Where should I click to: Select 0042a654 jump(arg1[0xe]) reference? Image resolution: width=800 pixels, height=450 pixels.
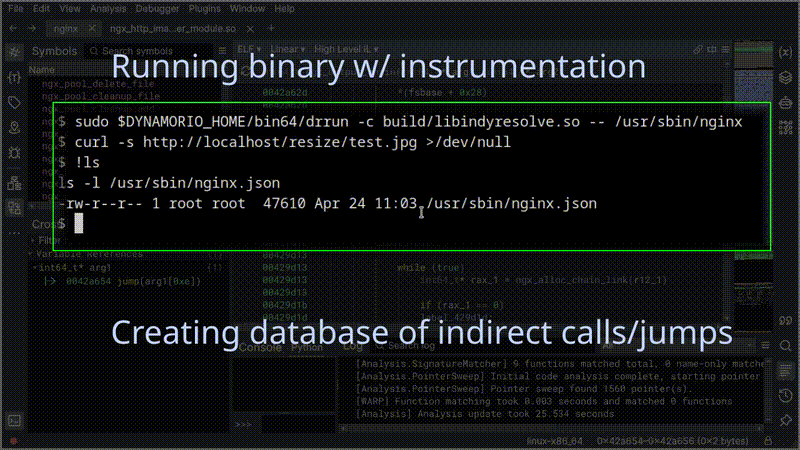pyautogui.click(x=133, y=281)
